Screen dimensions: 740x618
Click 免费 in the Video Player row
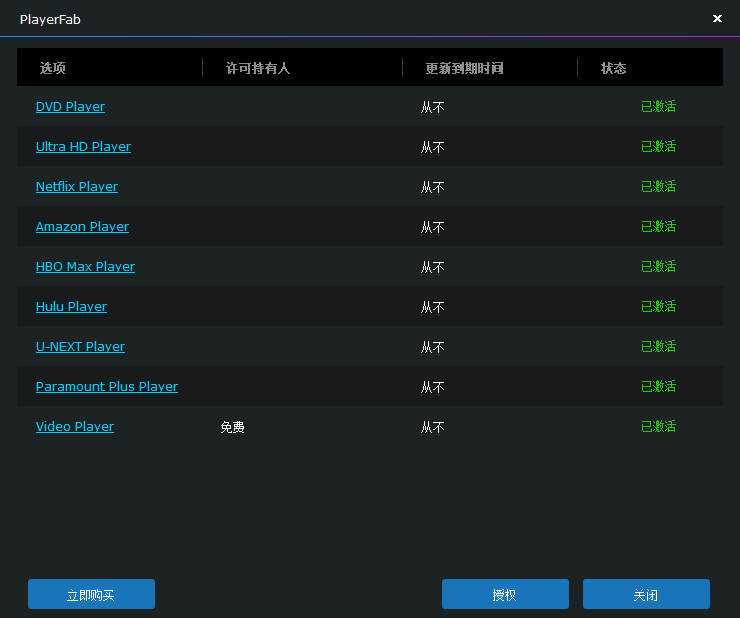pyautogui.click(x=232, y=427)
